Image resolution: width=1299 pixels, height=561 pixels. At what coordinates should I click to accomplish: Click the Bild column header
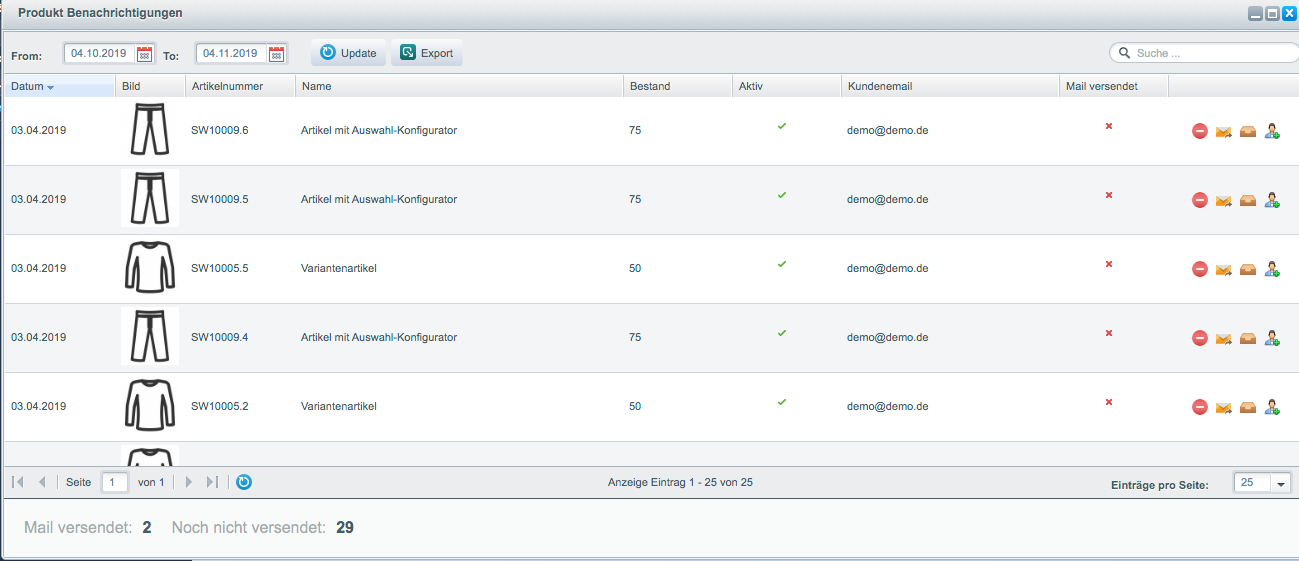151,86
